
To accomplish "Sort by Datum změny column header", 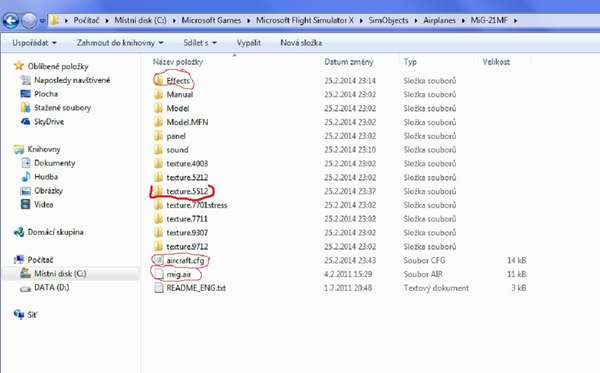I will [349, 62].
